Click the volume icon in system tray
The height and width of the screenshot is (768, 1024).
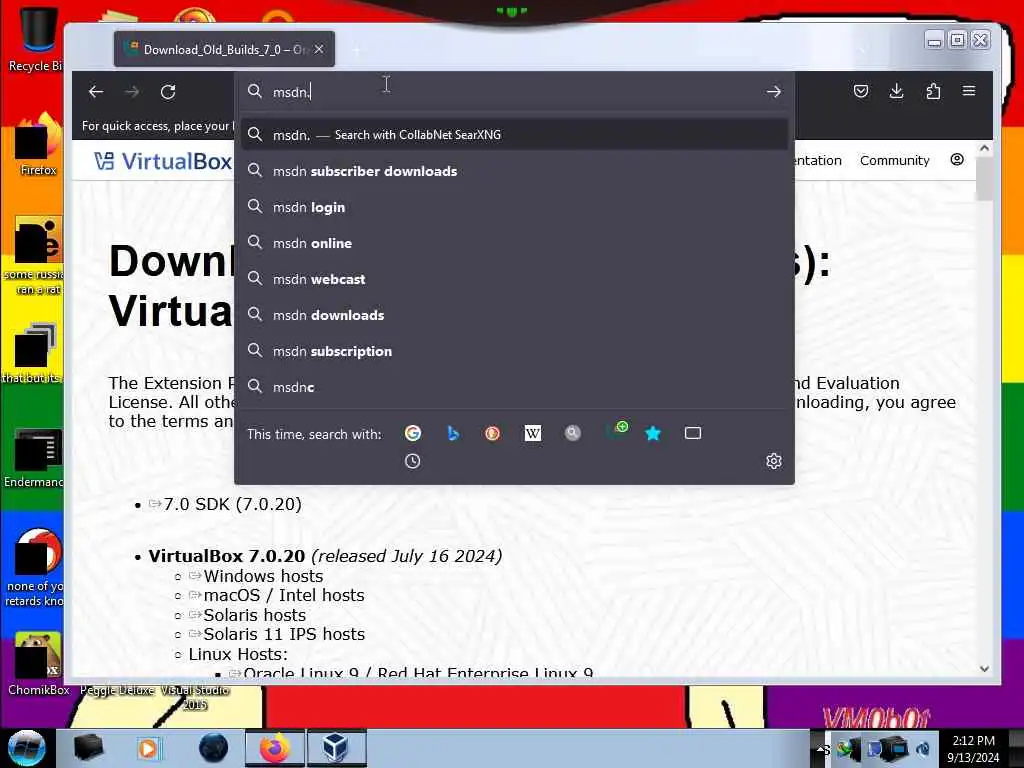(x=922, y=749)
